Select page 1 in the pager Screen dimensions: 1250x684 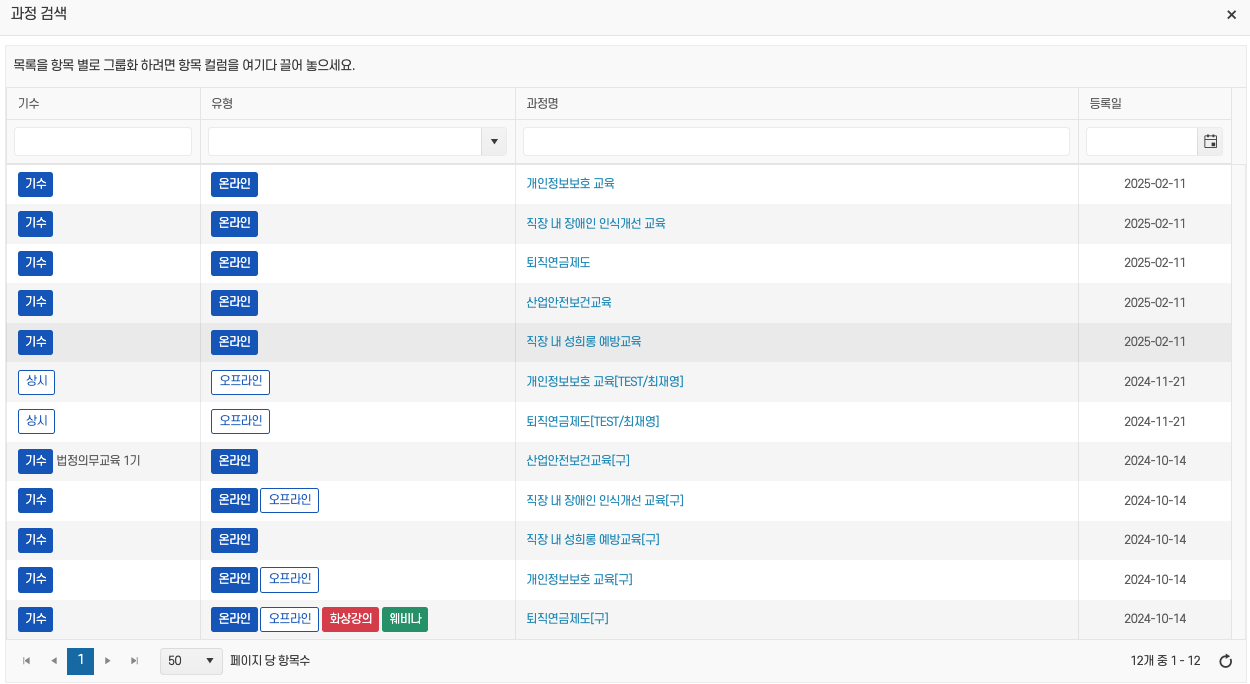pyautogui.click(x=81, y=661)
